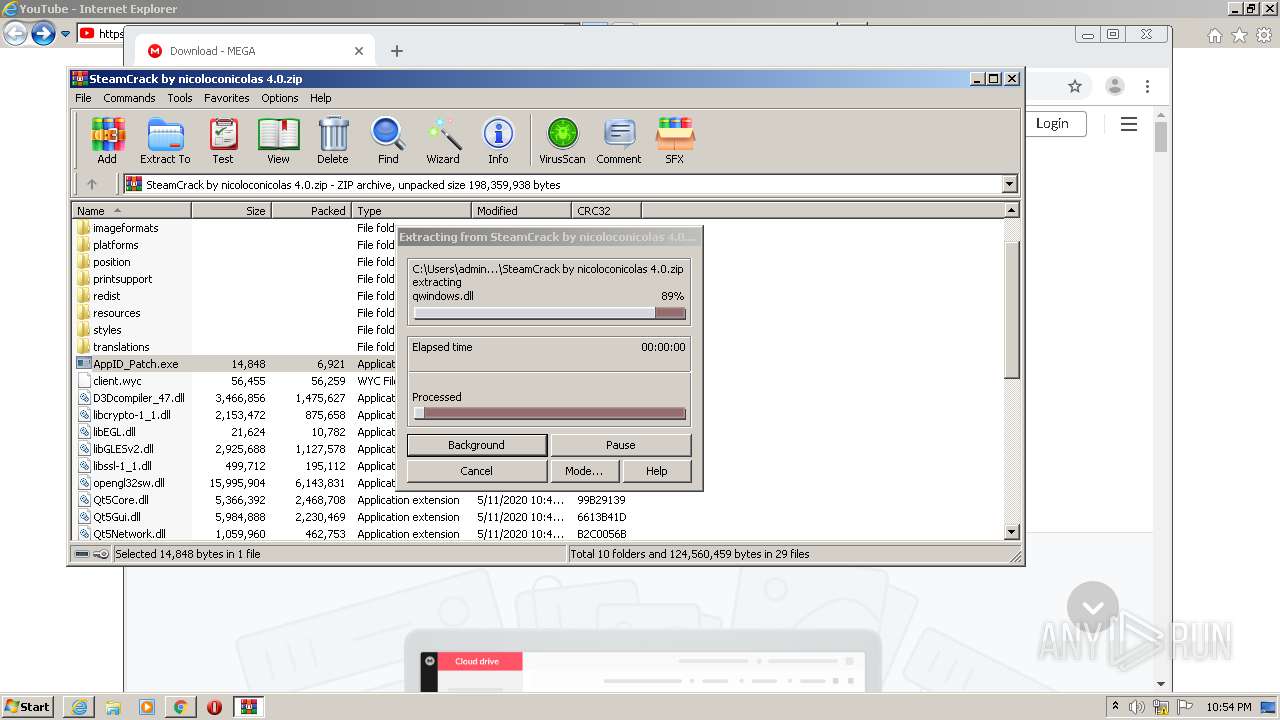The height and width of the screenshot is (720, 1280).
Task: Click the SFX toolbar icon
Action: click(675, 140)
